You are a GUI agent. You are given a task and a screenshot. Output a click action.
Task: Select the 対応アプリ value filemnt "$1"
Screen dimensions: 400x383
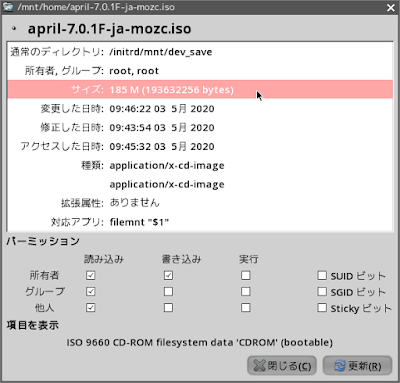(x=139, y=222)
